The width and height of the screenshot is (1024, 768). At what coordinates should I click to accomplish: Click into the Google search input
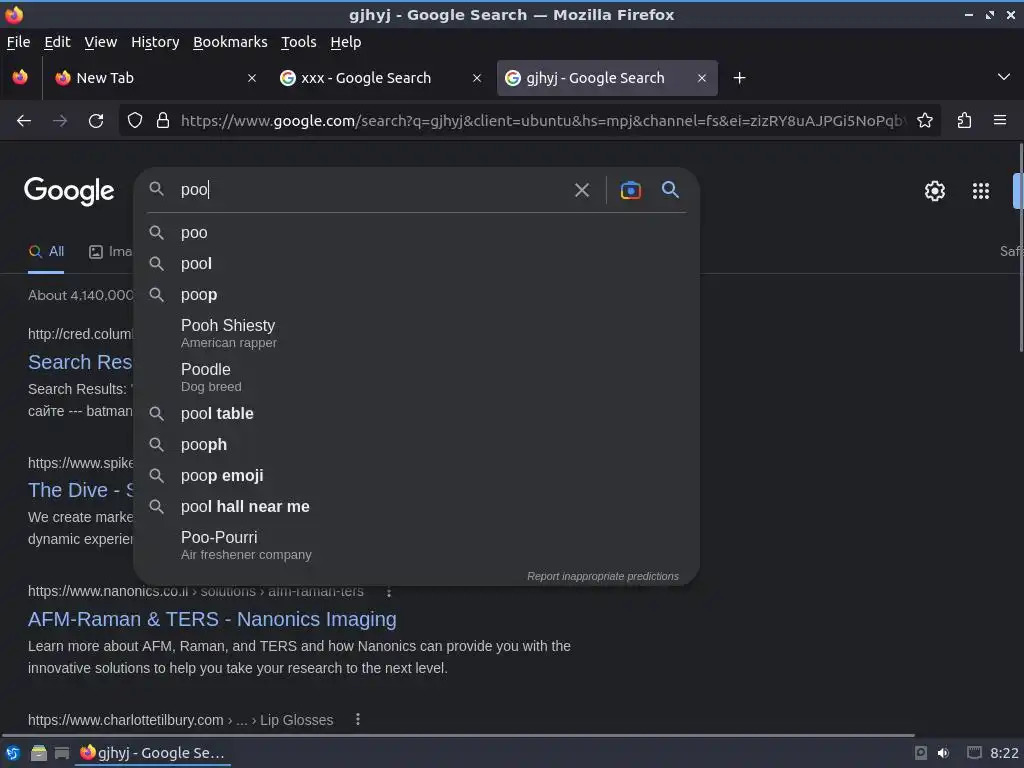pyautogui.click(x=372, y=190)
